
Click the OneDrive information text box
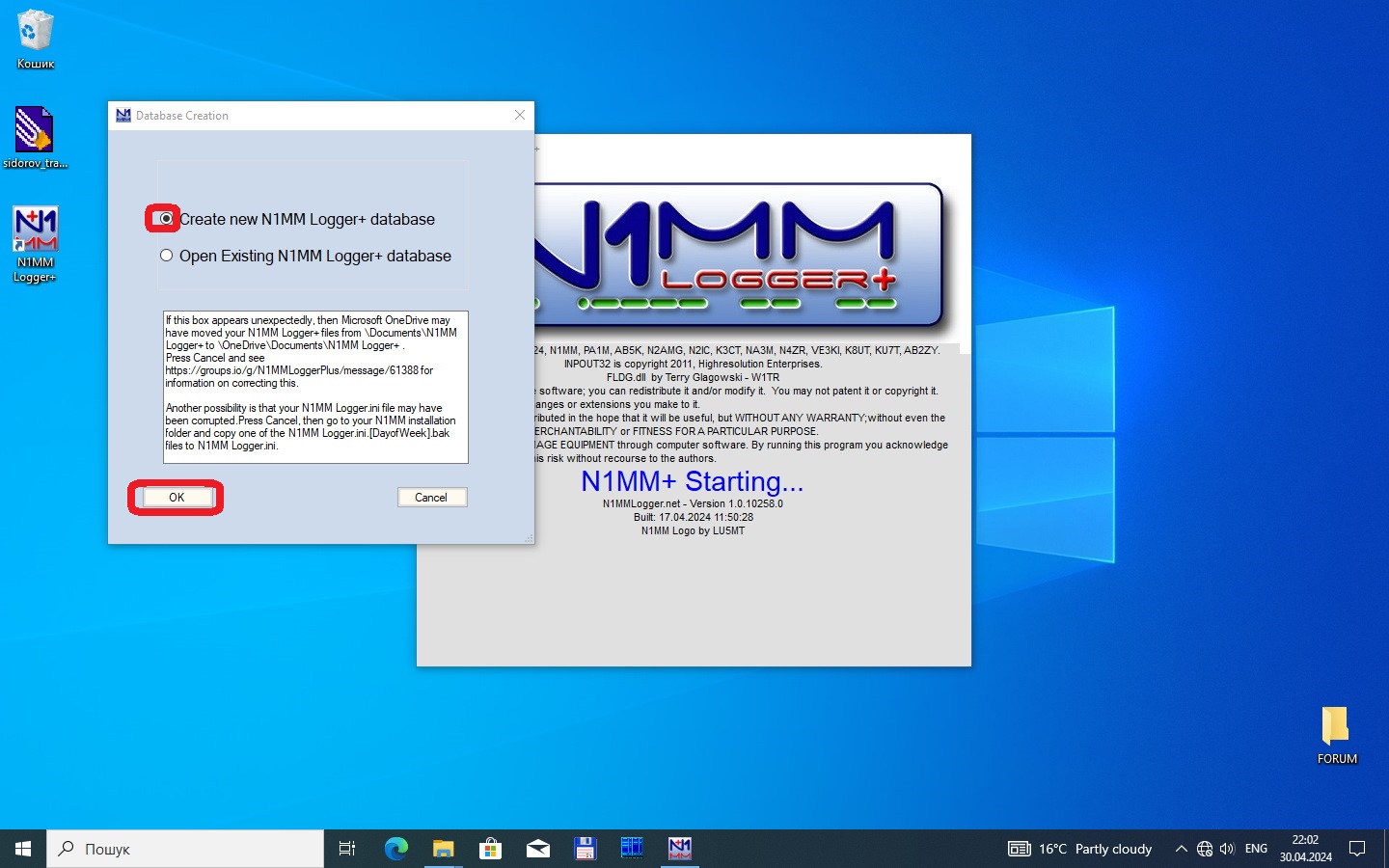coord(315,387)
